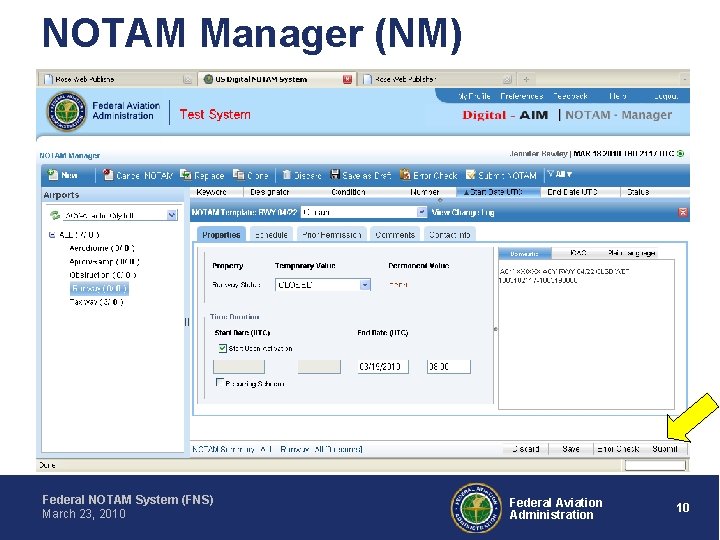Click the Submit NOTAM icon in top toolbar
The width and height of the screenshot is (720, 540).
[x=470, y=175]
